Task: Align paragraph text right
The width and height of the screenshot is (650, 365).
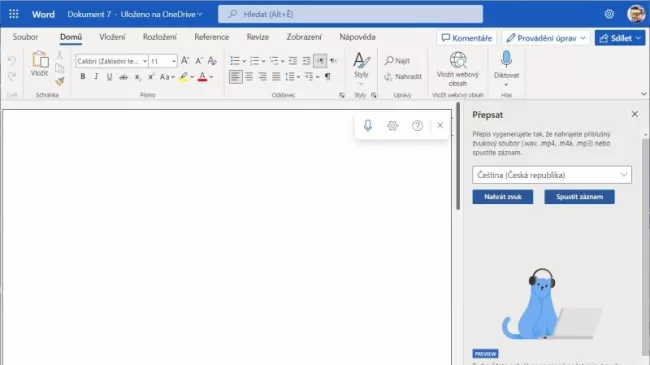Action: coord(262,77)
